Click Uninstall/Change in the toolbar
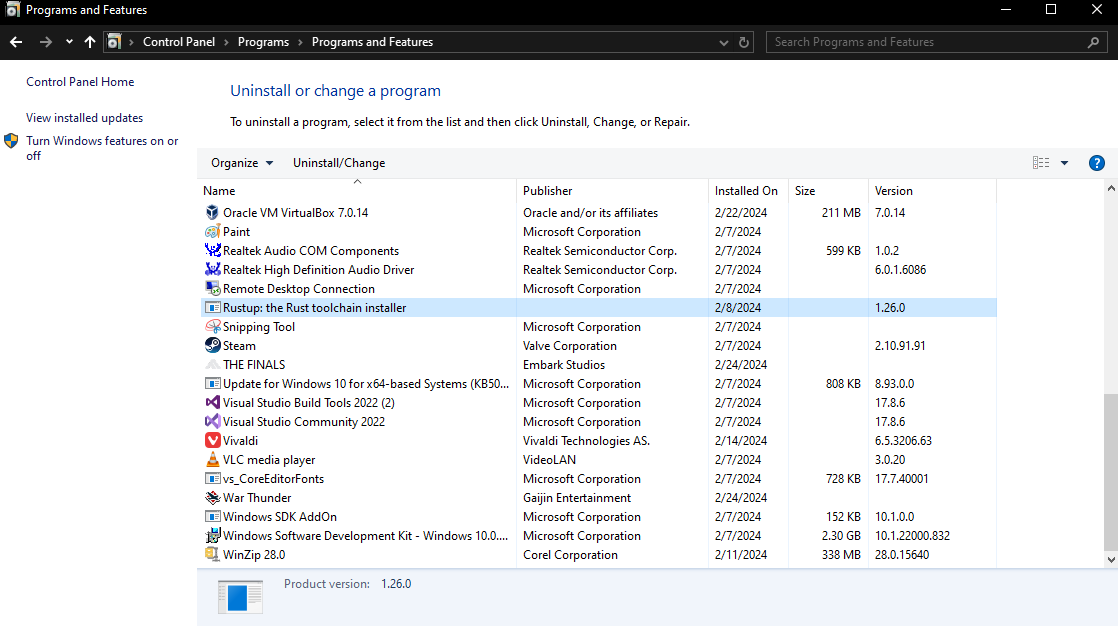Viewport: 1118px width, 626px height. (340, 162)
